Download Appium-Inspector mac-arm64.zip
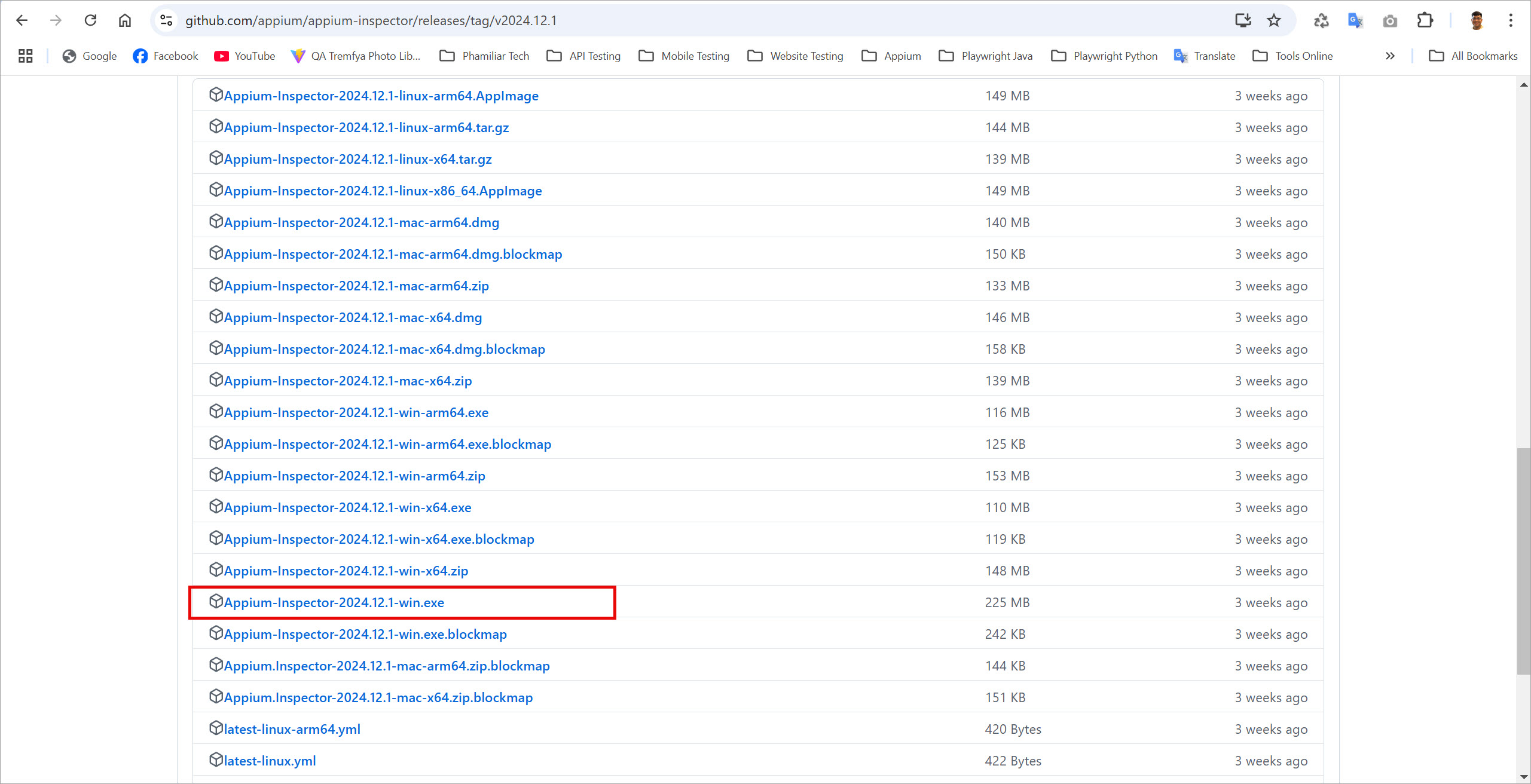The image size is (1531, 784). tap(356, 286)
